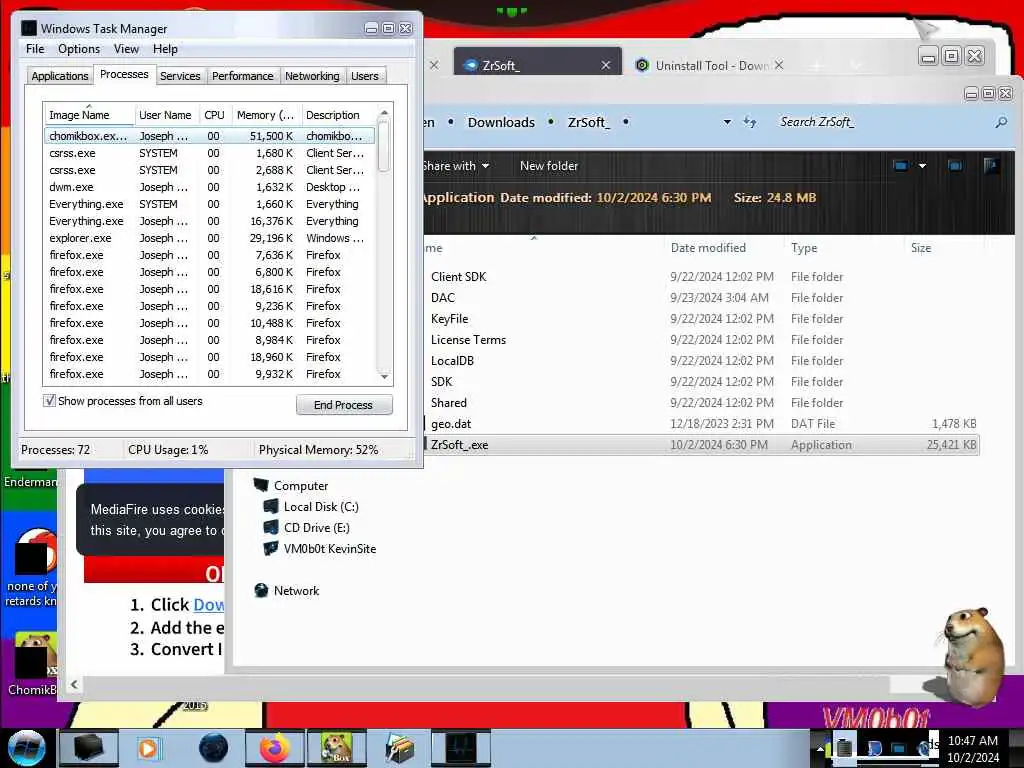Select the LocalDB folder
This screenshot has width=1024, height=768.
[452, 360]
